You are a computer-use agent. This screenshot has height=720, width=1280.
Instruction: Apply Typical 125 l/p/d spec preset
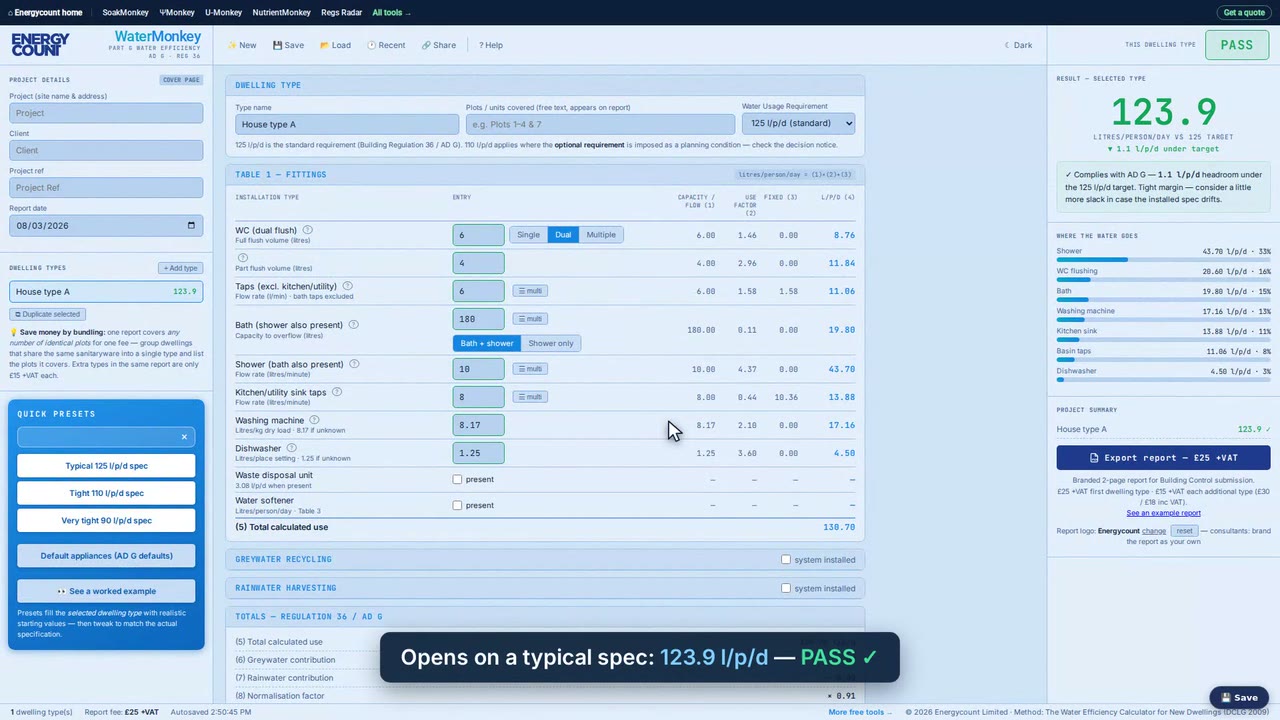(x=106, y=466)
